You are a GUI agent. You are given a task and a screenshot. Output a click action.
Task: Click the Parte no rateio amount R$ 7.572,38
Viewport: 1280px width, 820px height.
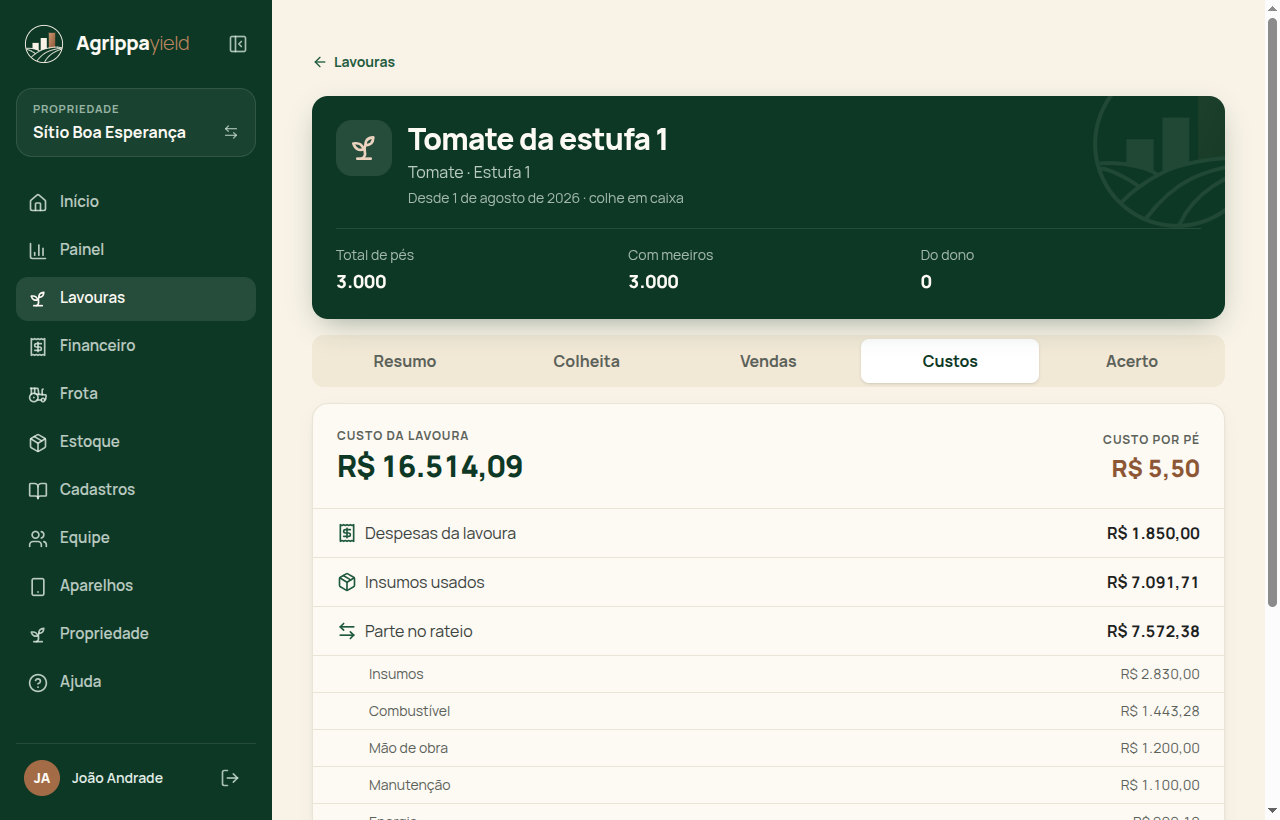click(x=1153, y=631)
